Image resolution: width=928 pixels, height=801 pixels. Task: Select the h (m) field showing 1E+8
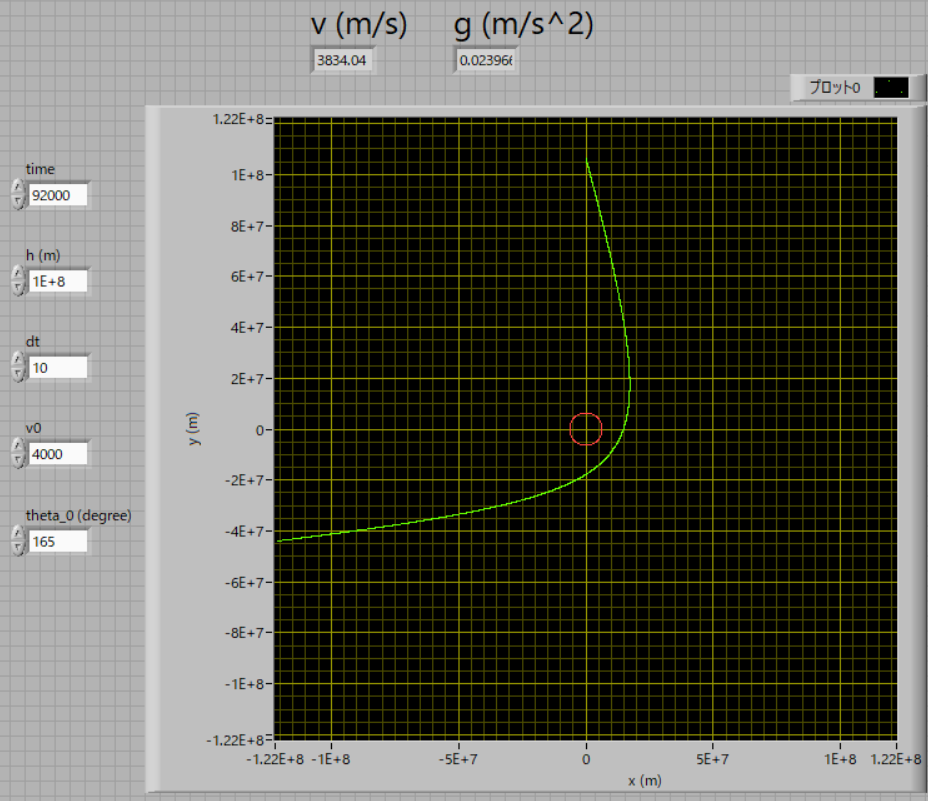[58, 281]
